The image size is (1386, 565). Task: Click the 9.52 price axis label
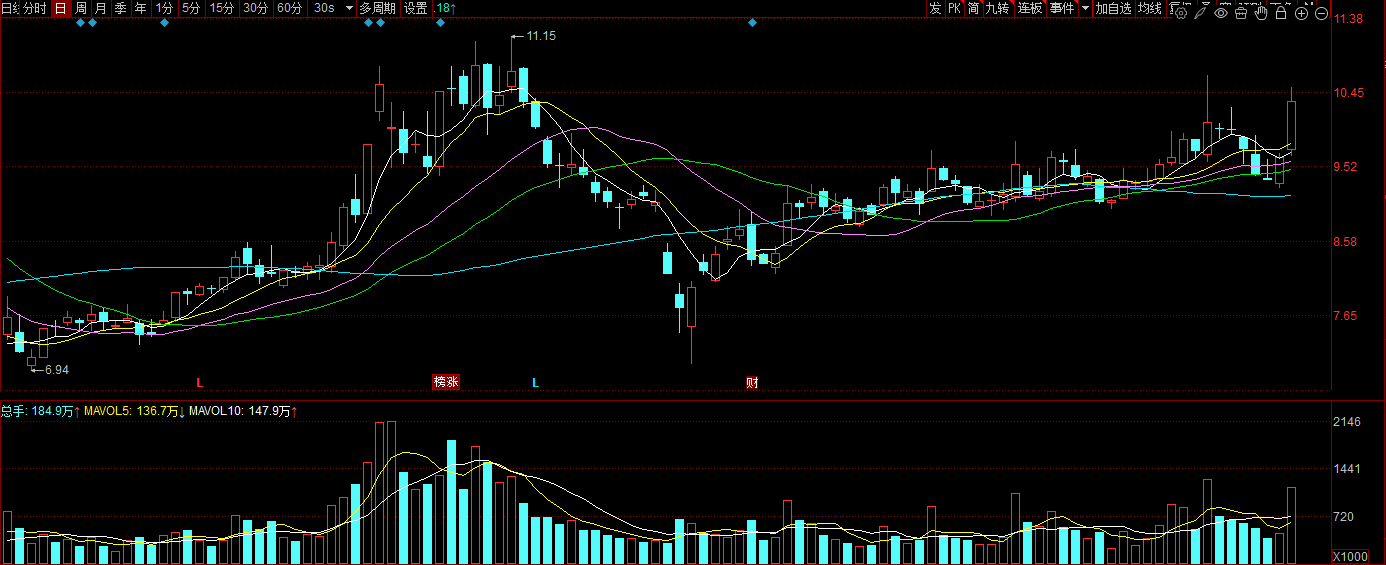(x=1347, y=167)
